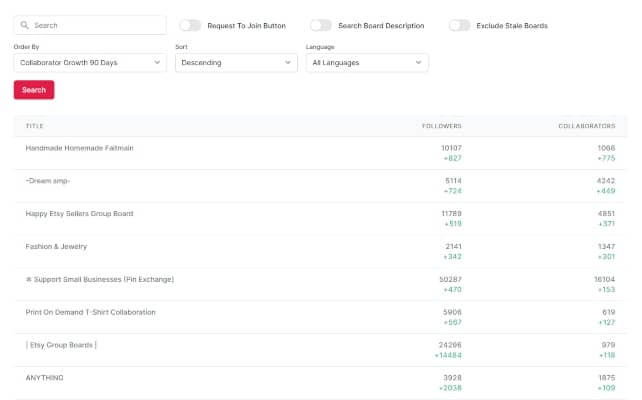This screenshot has height=400, width=642.
Task: Click the search magnifier icon
Action: click(25, 25)
